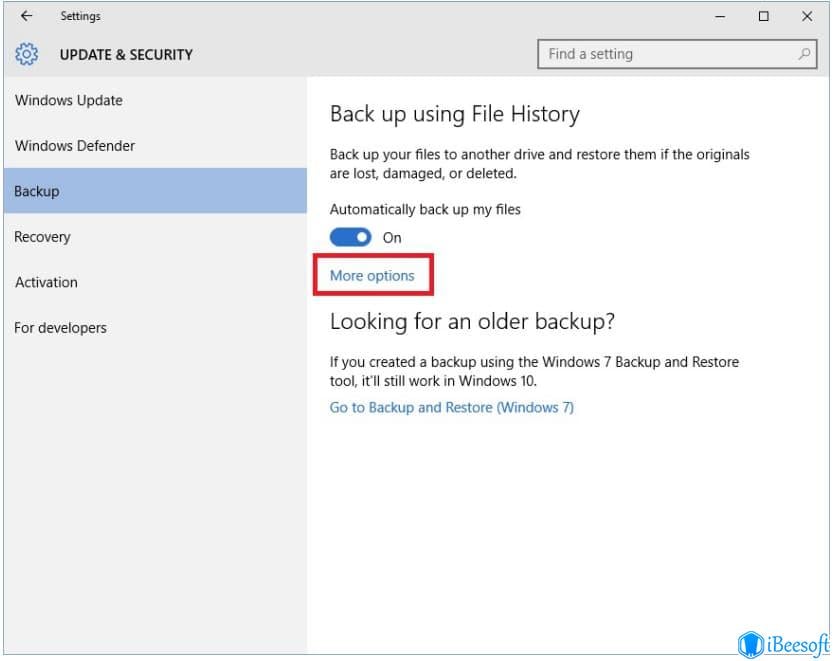This screenshot has width=834, height=661.
Task: Click the Settings gear icon
Action: (27, 54)
